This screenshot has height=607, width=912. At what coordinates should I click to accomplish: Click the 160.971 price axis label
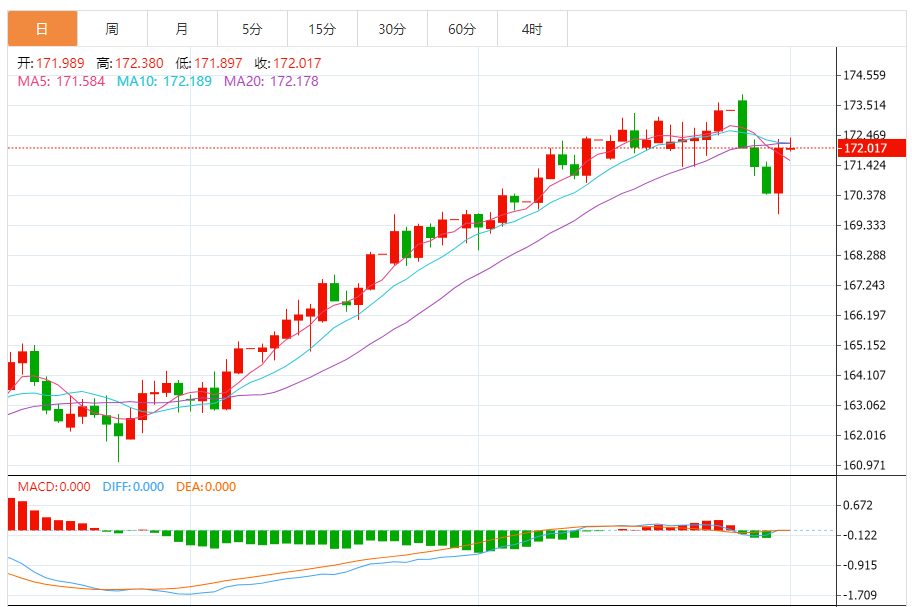[865, 465]
